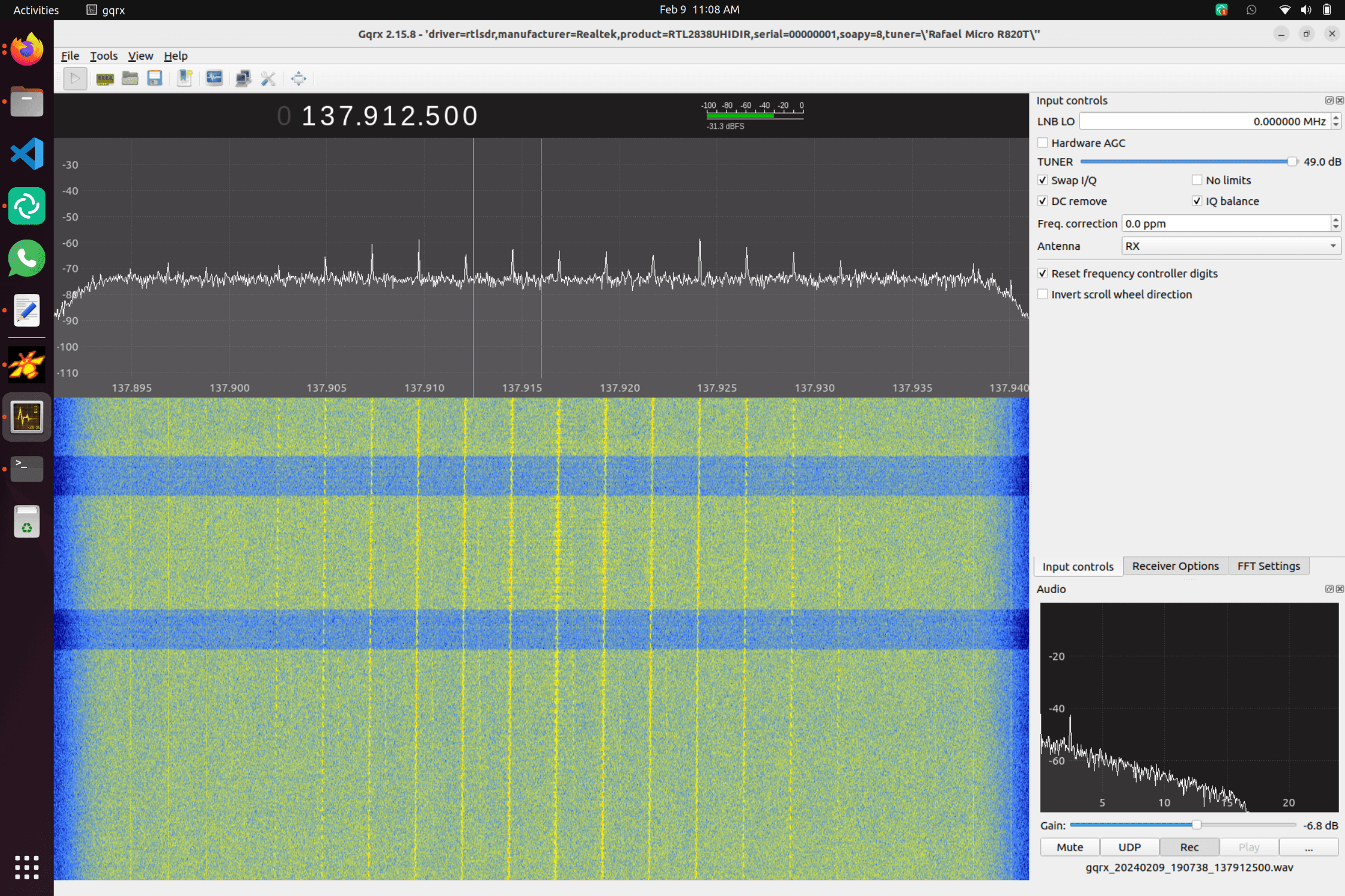Click the clock in the top bar
Viewport: 1345px width, 896px height.
(699, 10)
